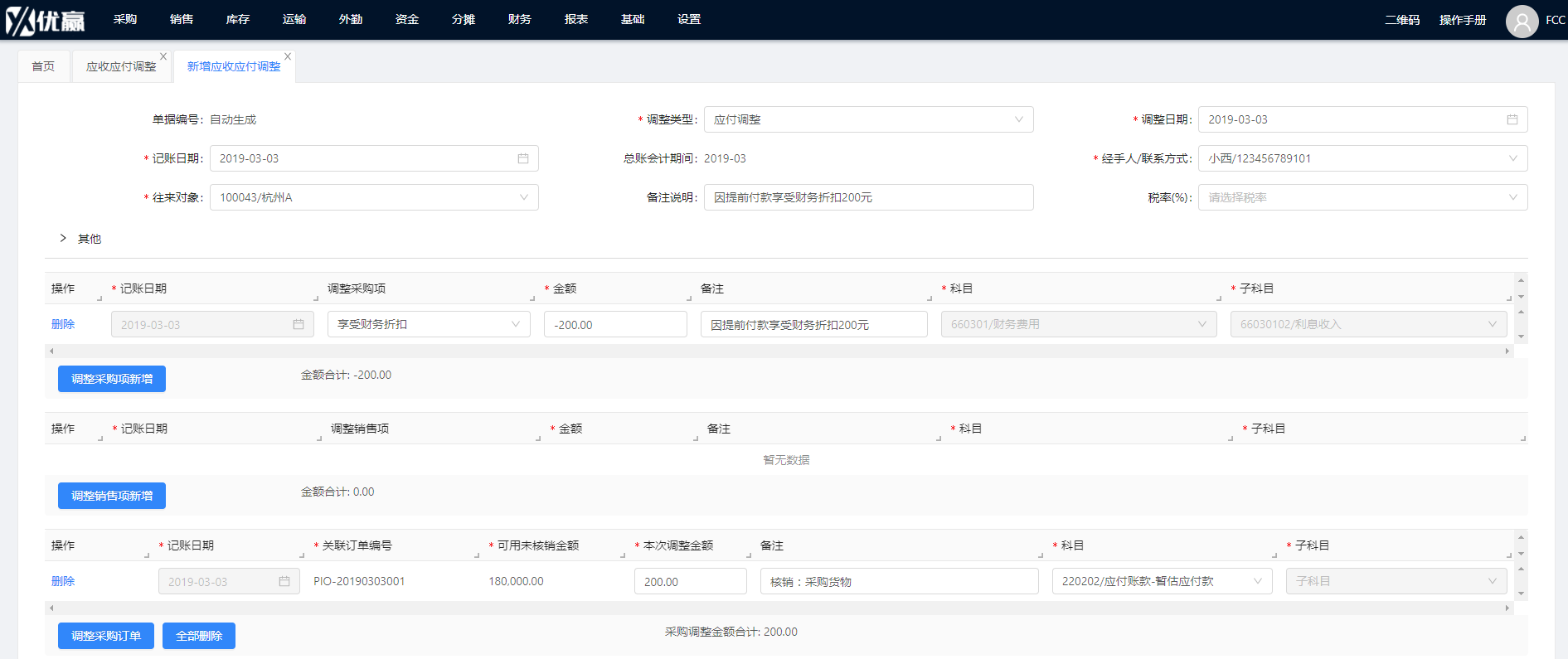Click the 核销：采购货物 remark field
1568x659 pixels.
(x=900, y=581)
